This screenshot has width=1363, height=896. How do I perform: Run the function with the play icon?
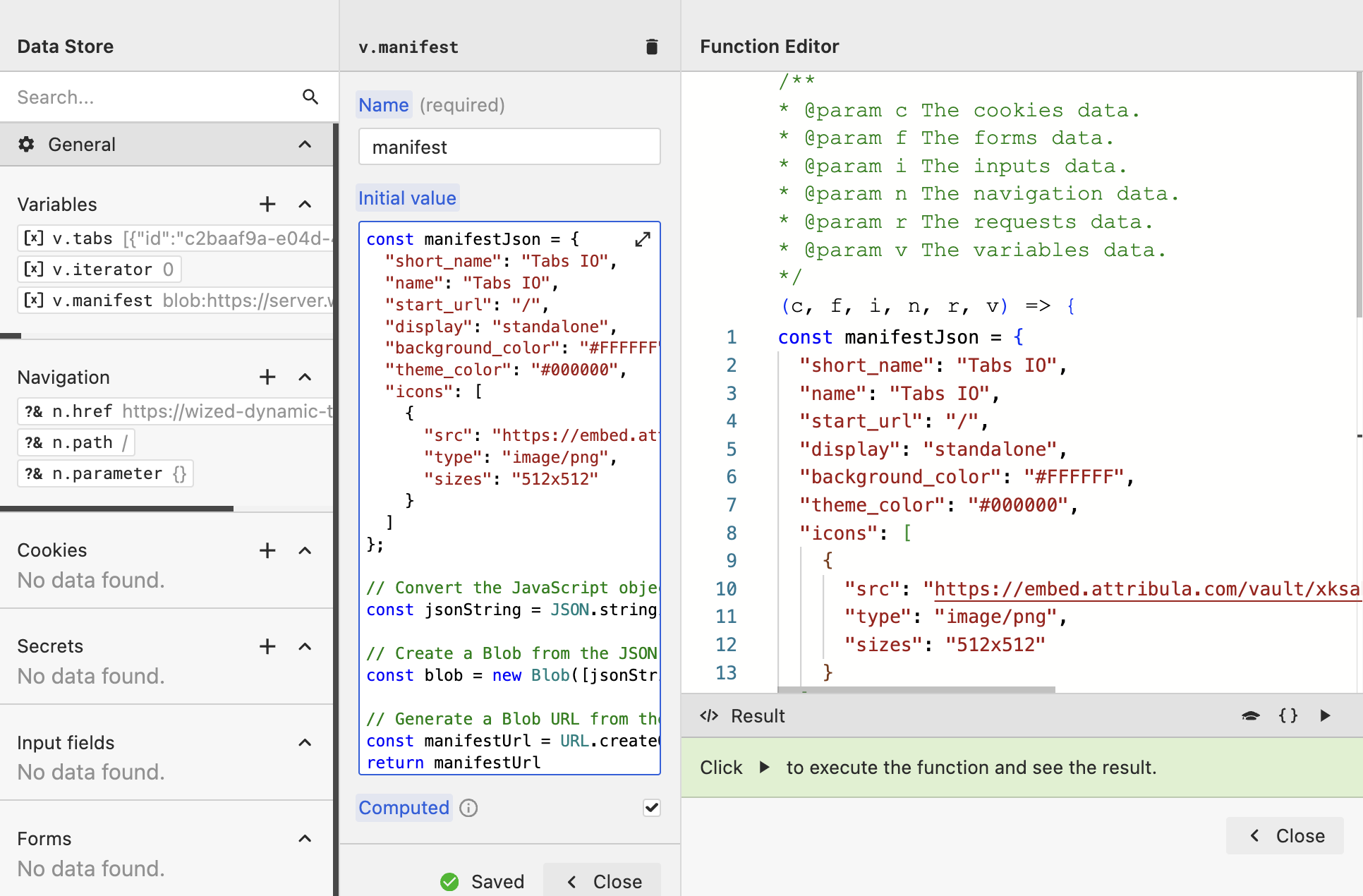pyautogui.click(x=1325, y=715)
